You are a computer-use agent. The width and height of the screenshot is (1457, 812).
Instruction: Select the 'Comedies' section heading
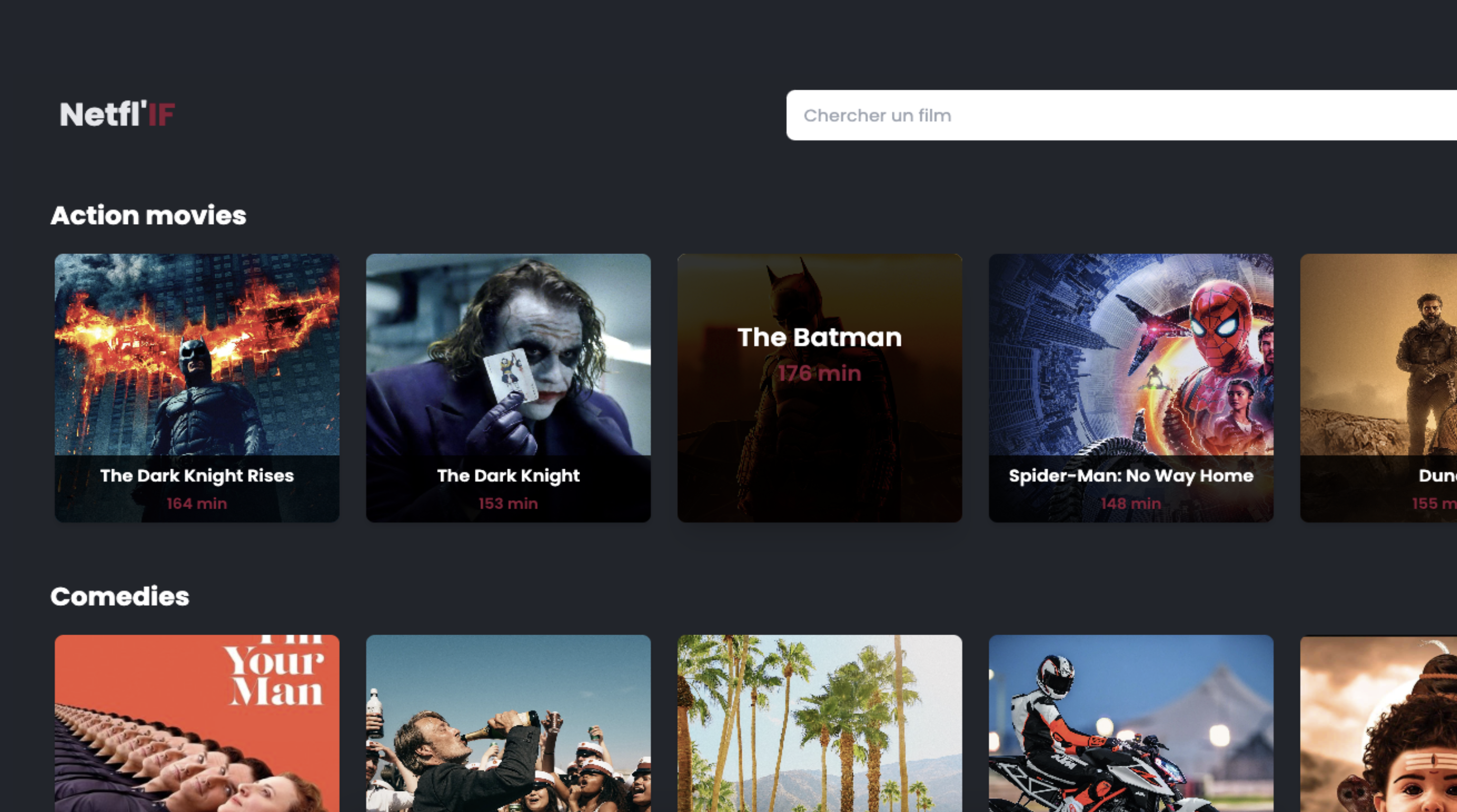point(120,597)
